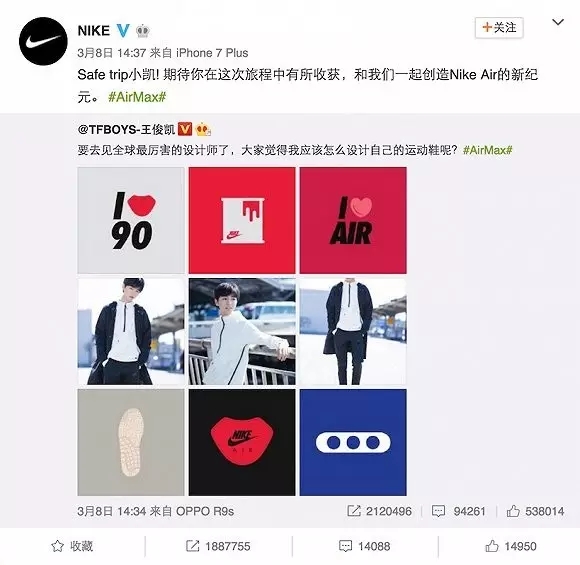The image size is (580, 565).
Task: Like the original post with 538014 likes
Action: tap(513, 511)
